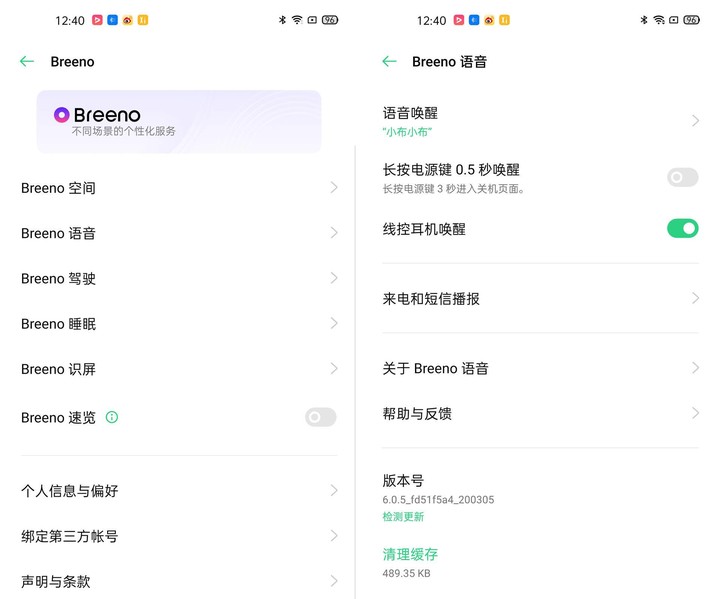Enable the Breeno 速览 switch
Screen dimensions: 720x599
[321, 417]
